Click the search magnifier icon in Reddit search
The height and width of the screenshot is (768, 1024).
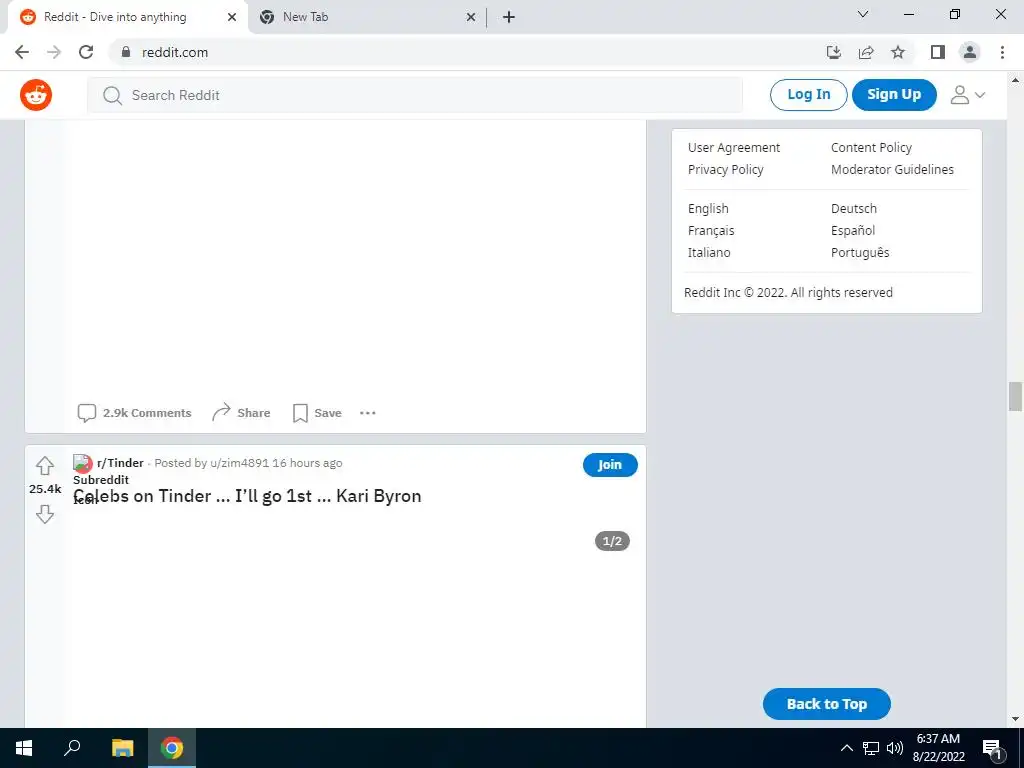click(112, 95)
